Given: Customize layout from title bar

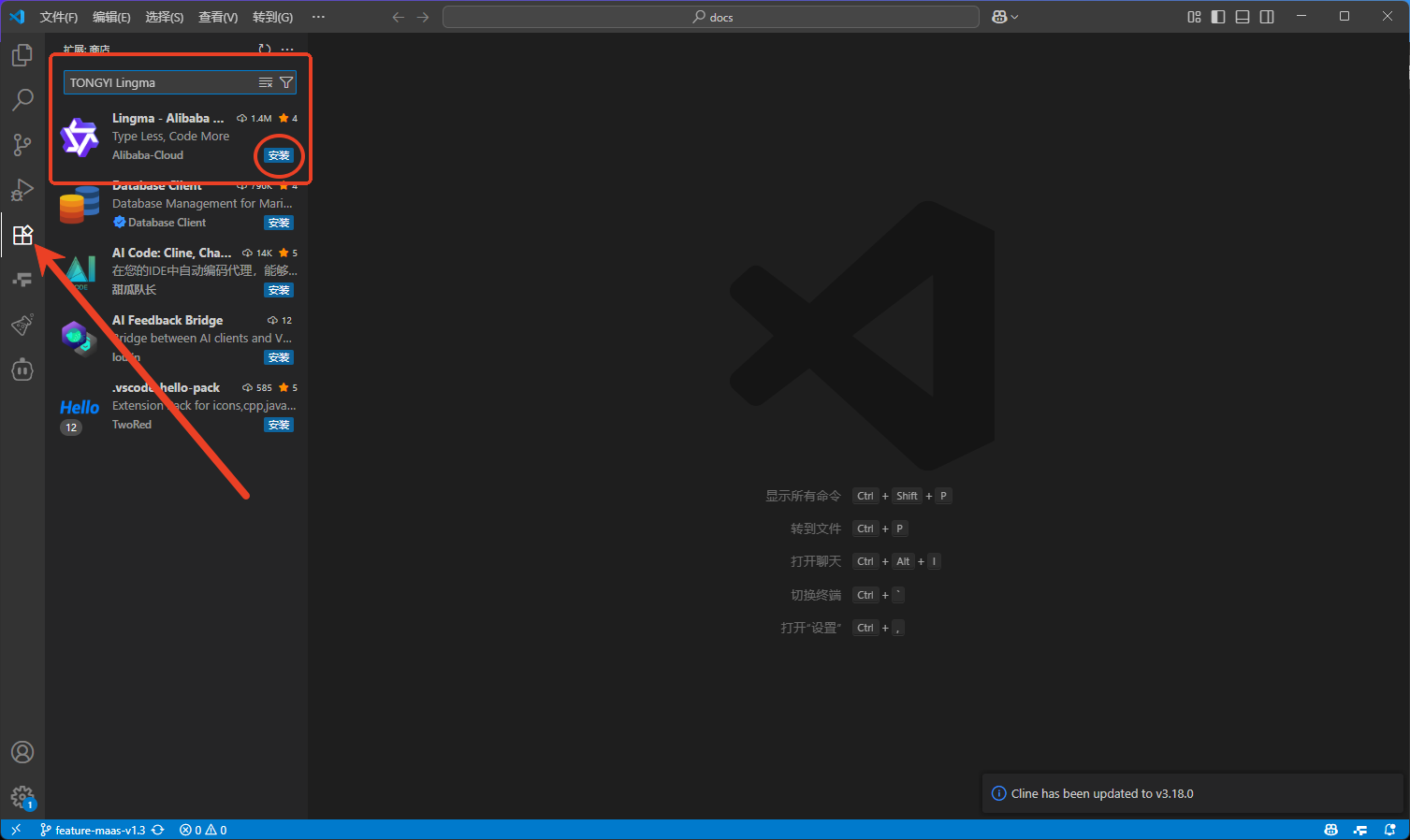Looking at the screenshot, I should pos(1194,17).
